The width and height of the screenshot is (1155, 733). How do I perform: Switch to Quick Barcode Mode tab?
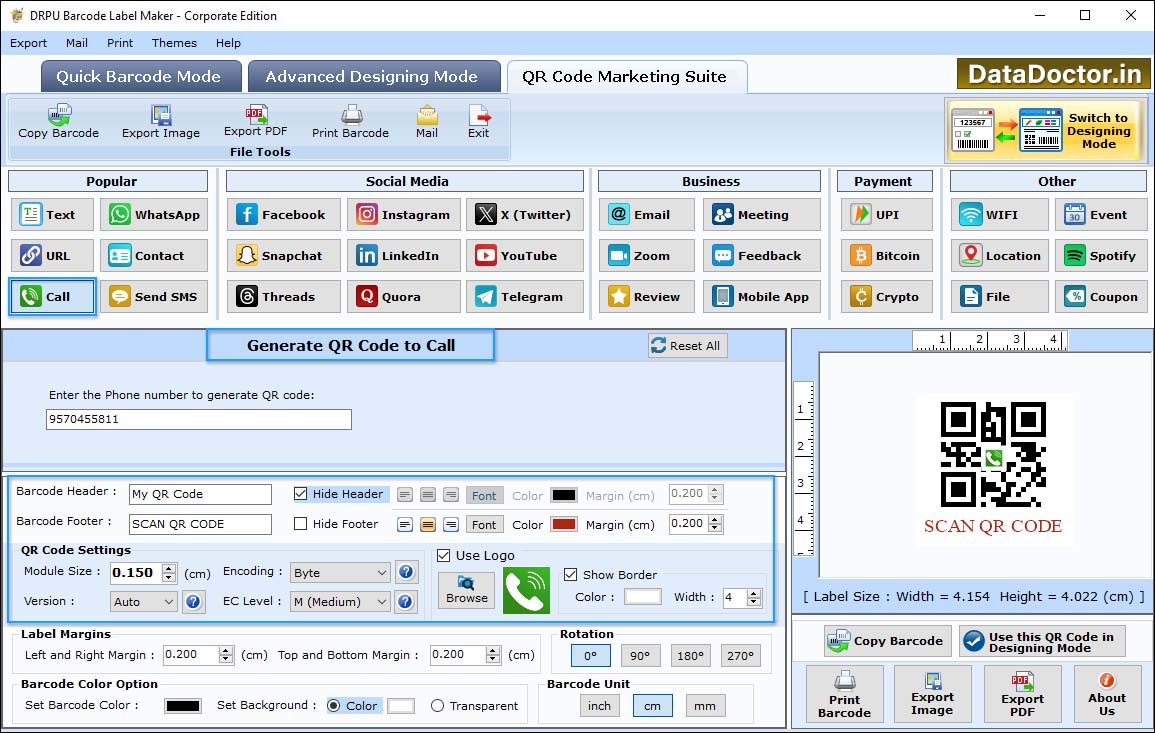tap(140, 77)
